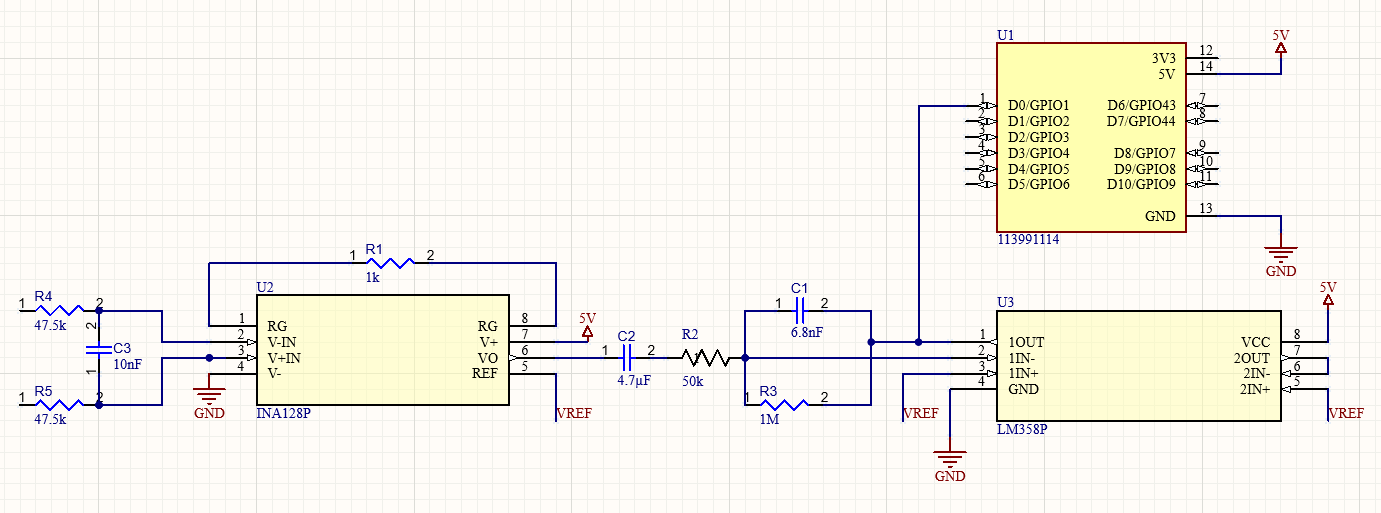The image size is (1381, 513).
Task: Click the C3 designator text
Action: [123, 350]
